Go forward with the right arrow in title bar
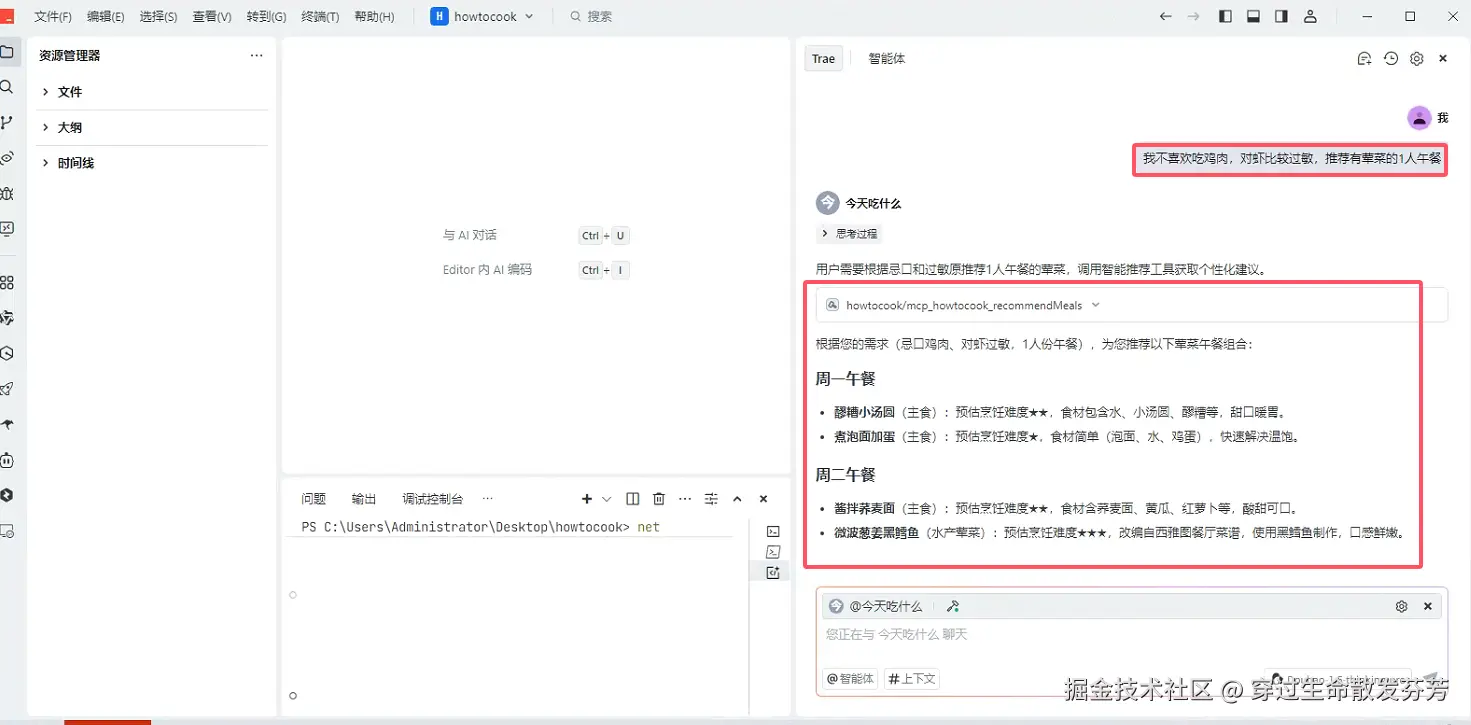This screenshot has height=725, width=1471. pos(1193,16)
